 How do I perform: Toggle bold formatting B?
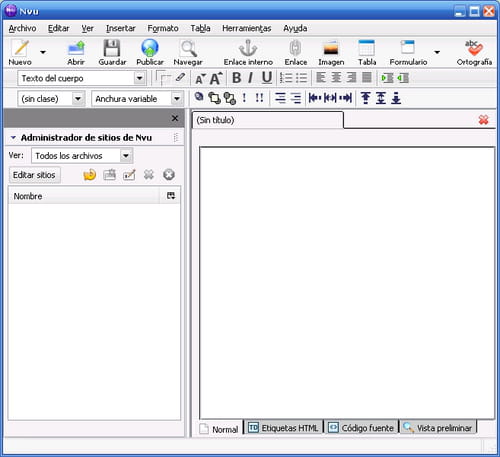[x=236, y=78]
